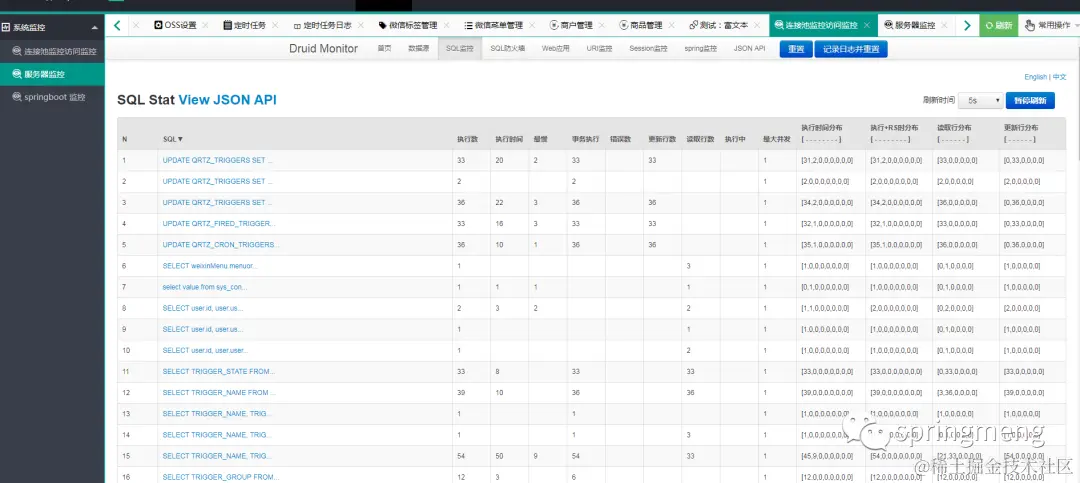The height and width of the screenshot is (483, 1080).
Task: Click the green 刷新 button
Action: 999,25
